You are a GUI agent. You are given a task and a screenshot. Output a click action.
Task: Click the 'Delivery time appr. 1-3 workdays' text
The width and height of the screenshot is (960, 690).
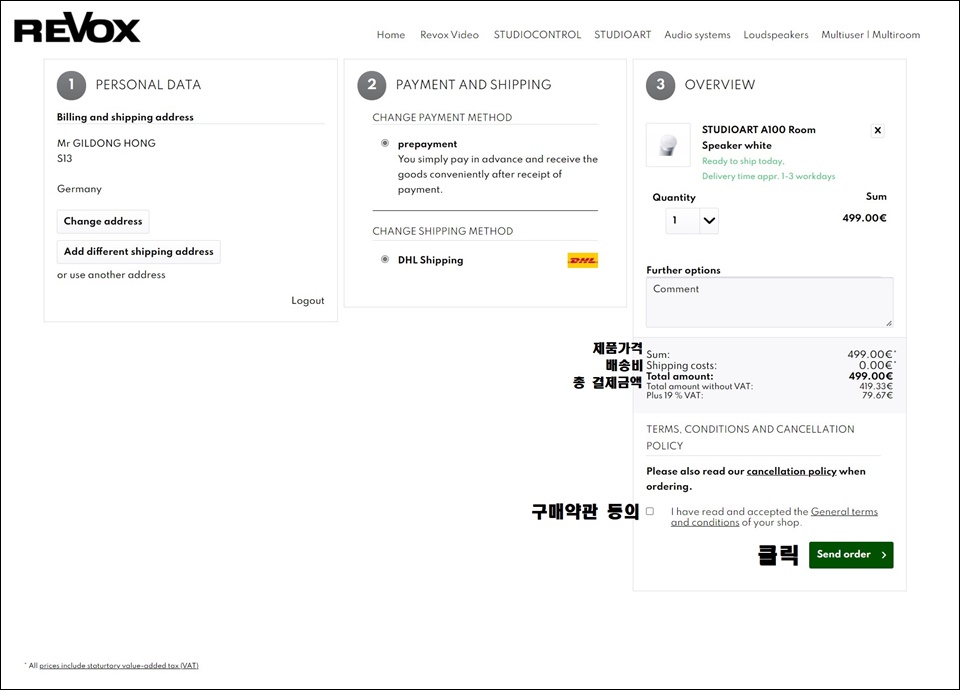click(768, 176)
